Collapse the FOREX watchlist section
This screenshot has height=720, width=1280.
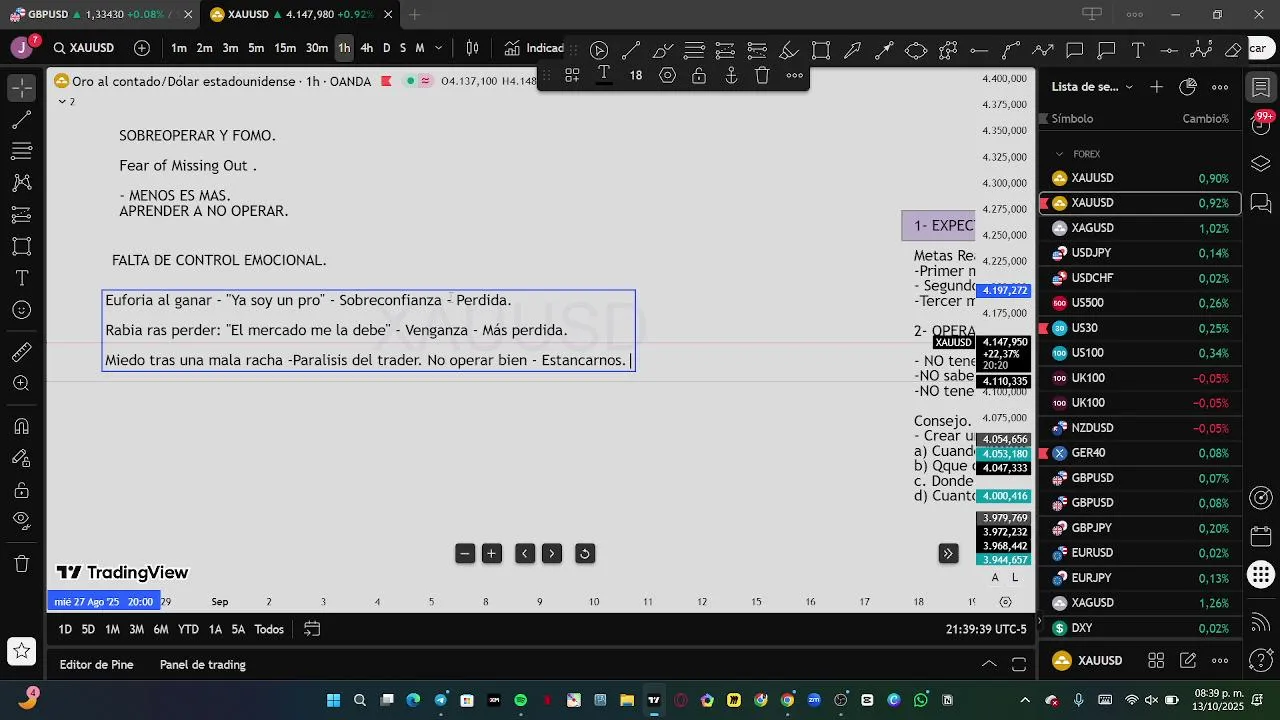point(1061,154)
